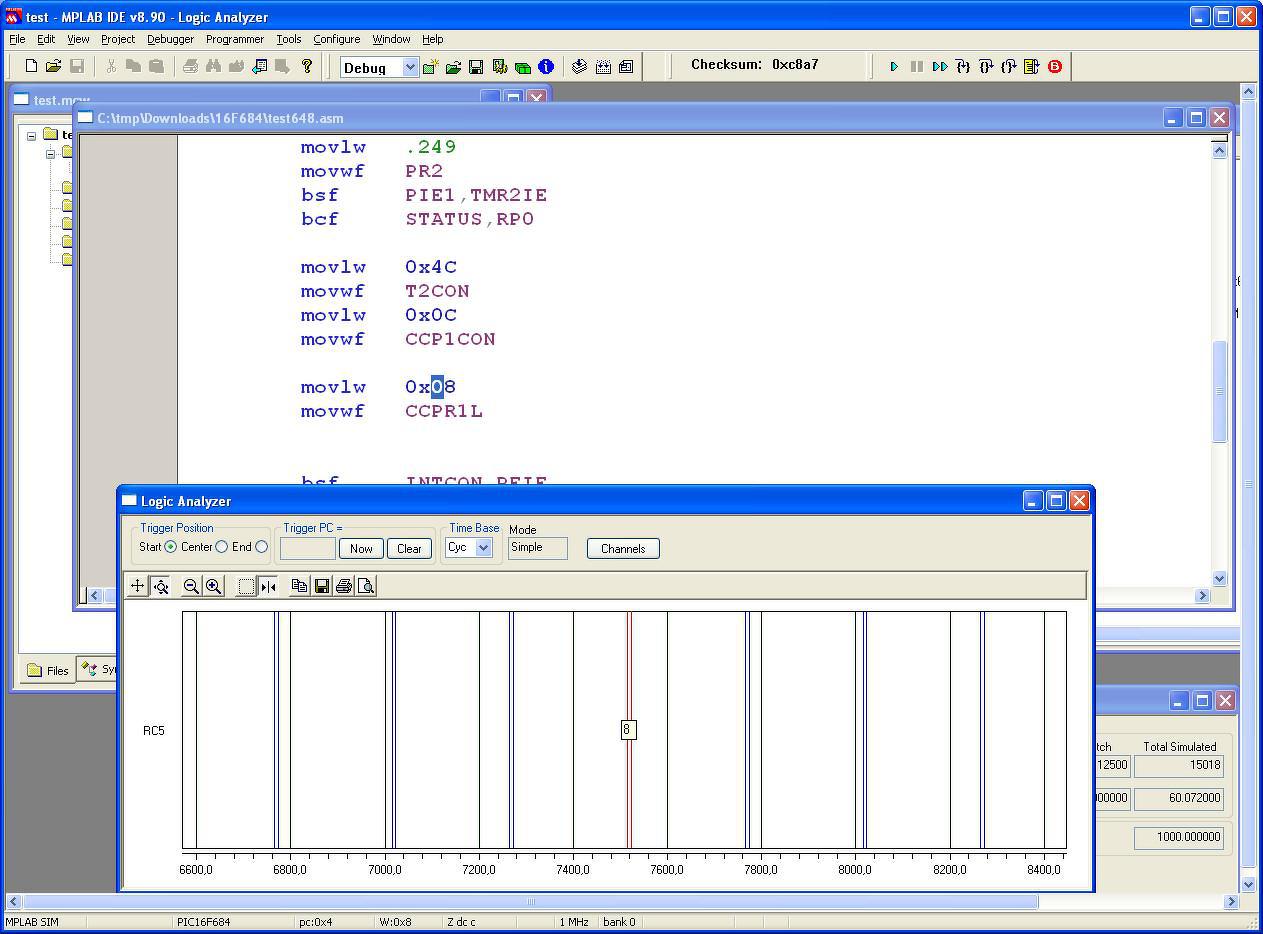Select the End trigger position radio button
Image resolution: width=1263 pixels, height=934 pixels.
coord(262,547)
